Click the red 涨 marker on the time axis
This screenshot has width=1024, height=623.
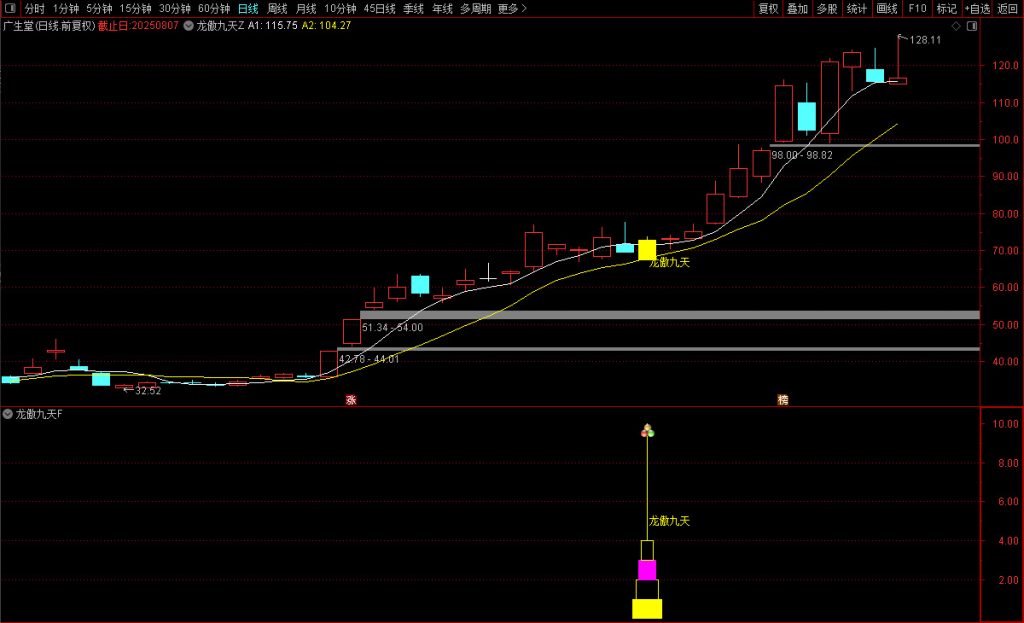[x=351, y=399]
